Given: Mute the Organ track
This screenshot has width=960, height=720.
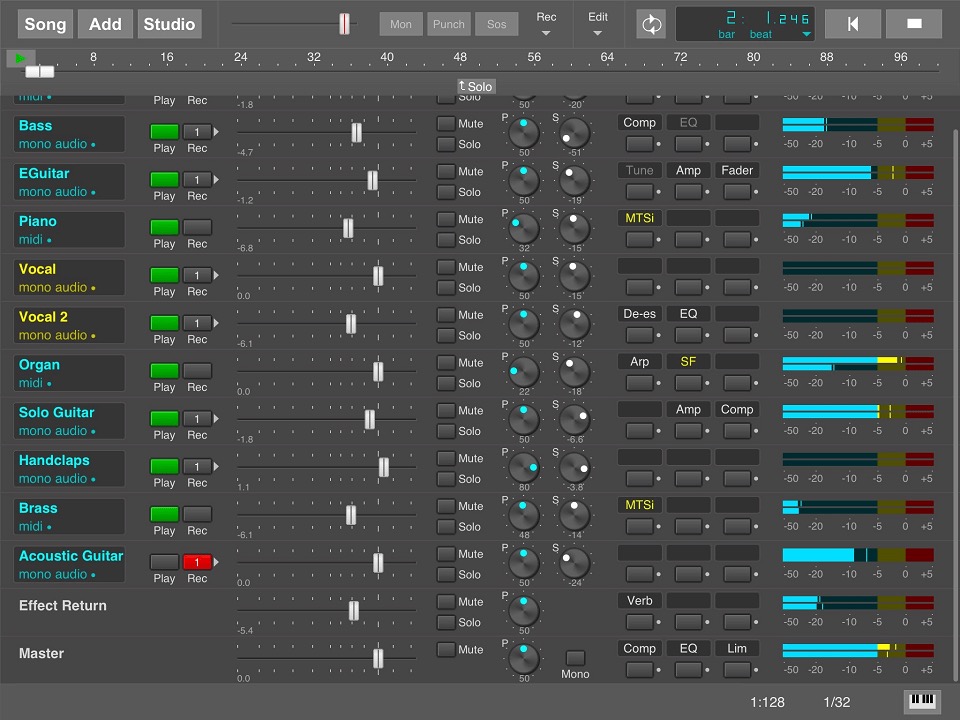Looking at the screenshot, I should pyautogui.click(x=446, y=362).
